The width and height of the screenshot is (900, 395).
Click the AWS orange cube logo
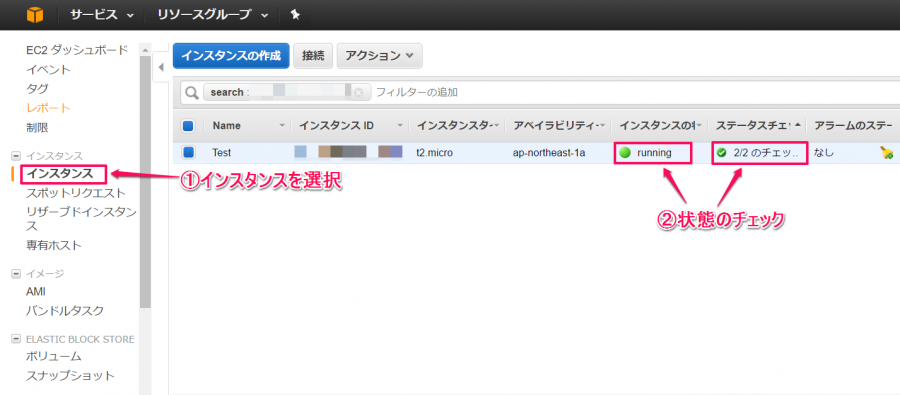click(34, 15)
